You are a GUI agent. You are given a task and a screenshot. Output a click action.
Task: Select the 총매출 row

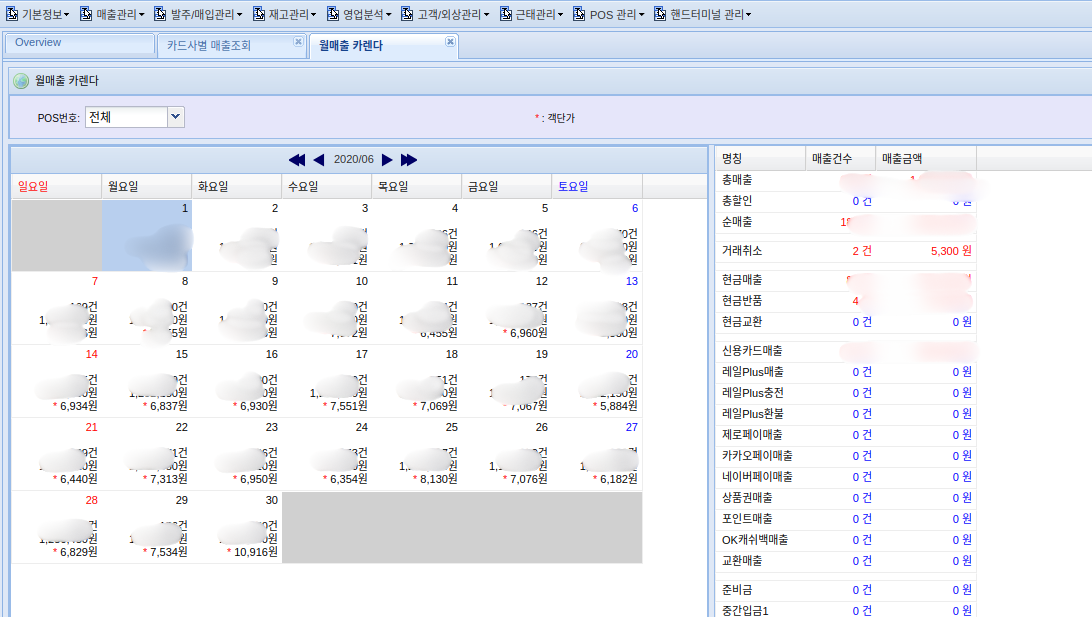(846, 180)
